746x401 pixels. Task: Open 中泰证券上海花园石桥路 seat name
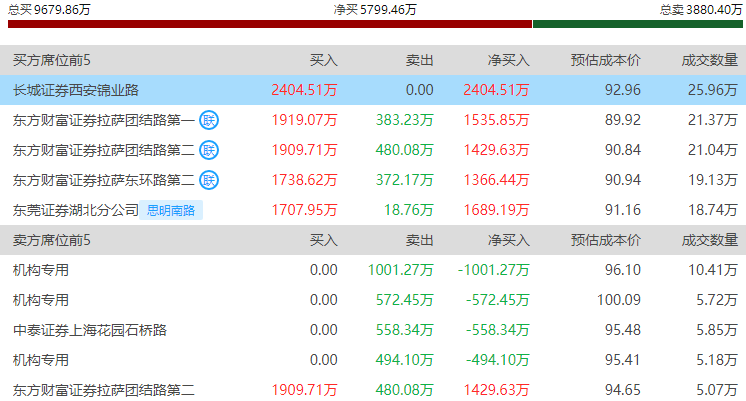pyautogui.click(x=90, y=330)
